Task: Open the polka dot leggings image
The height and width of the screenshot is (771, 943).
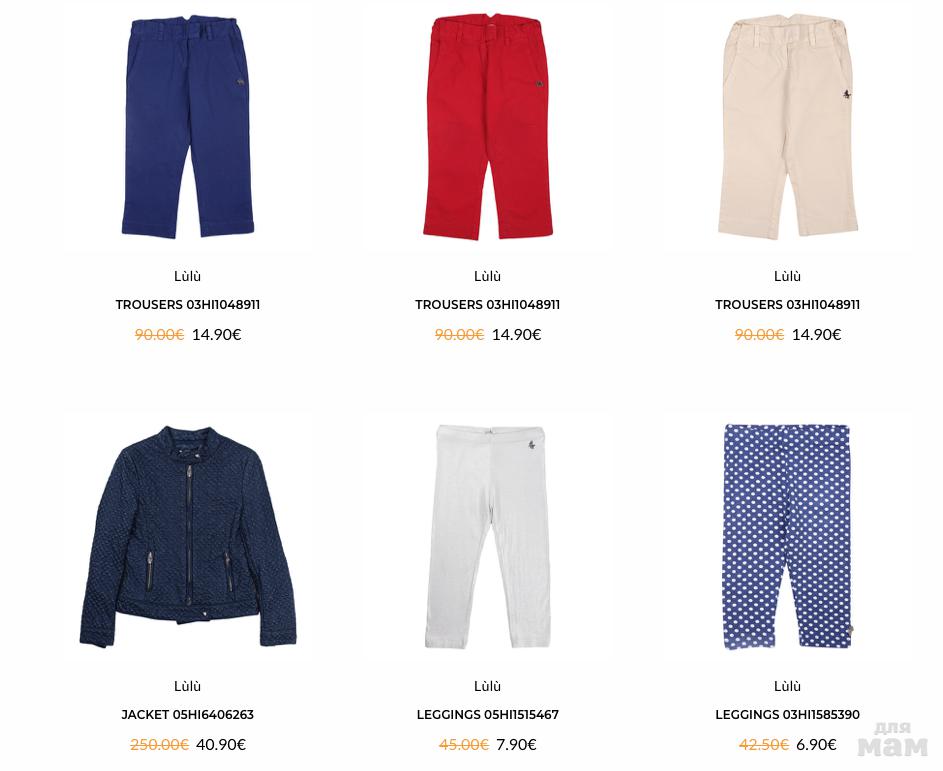Action: (788, 537)
